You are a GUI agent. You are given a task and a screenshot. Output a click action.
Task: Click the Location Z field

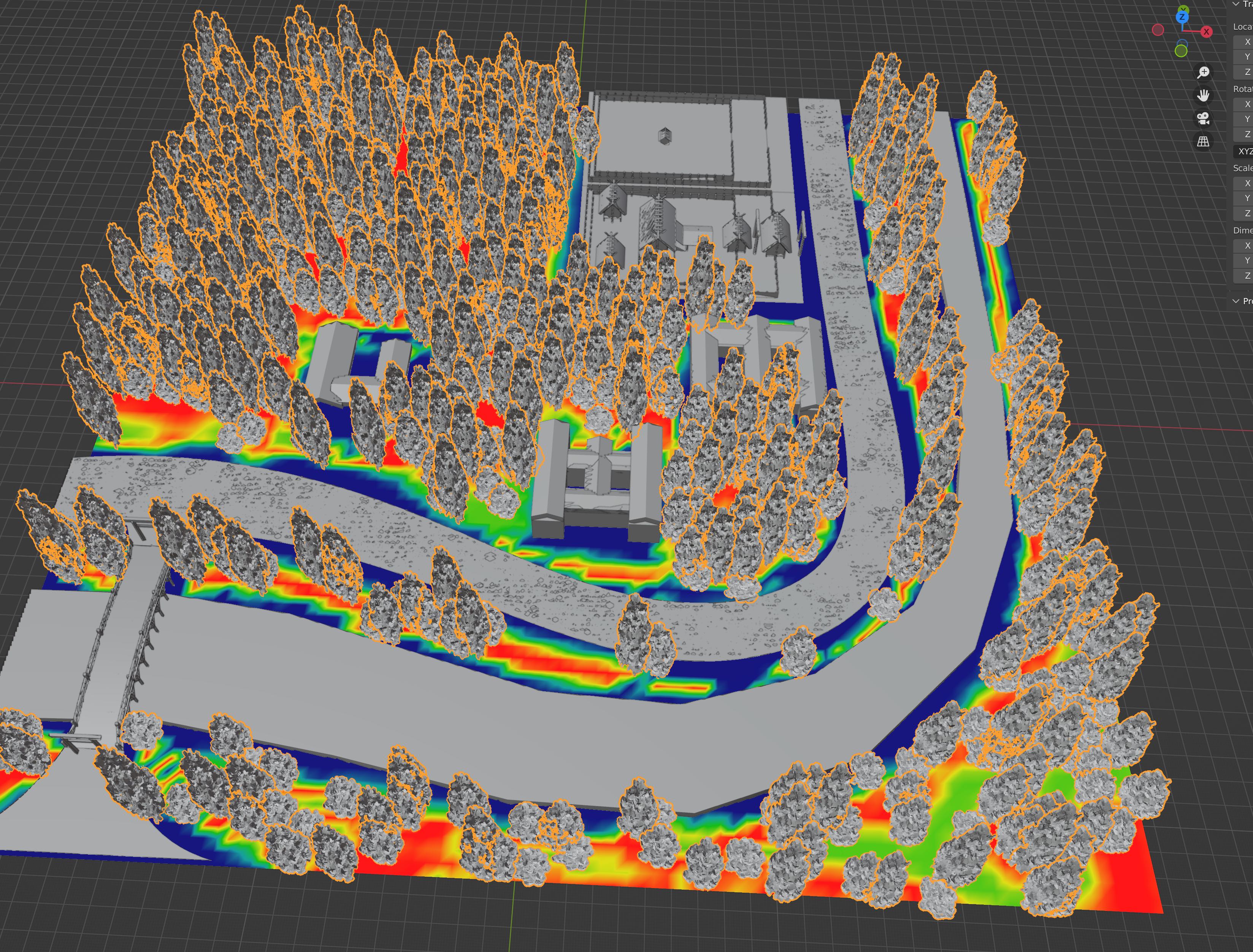pos(1243,72)
